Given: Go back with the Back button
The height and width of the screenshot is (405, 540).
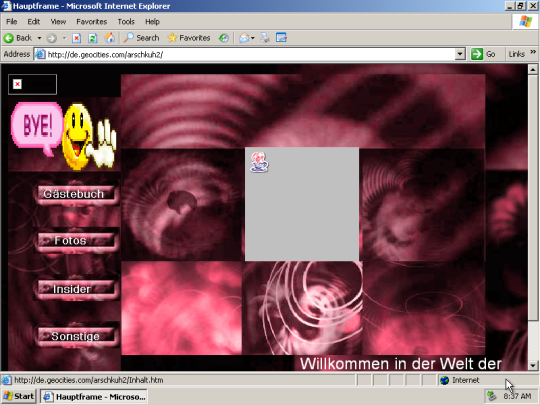Looking at the screenshot, I should 18,38.
